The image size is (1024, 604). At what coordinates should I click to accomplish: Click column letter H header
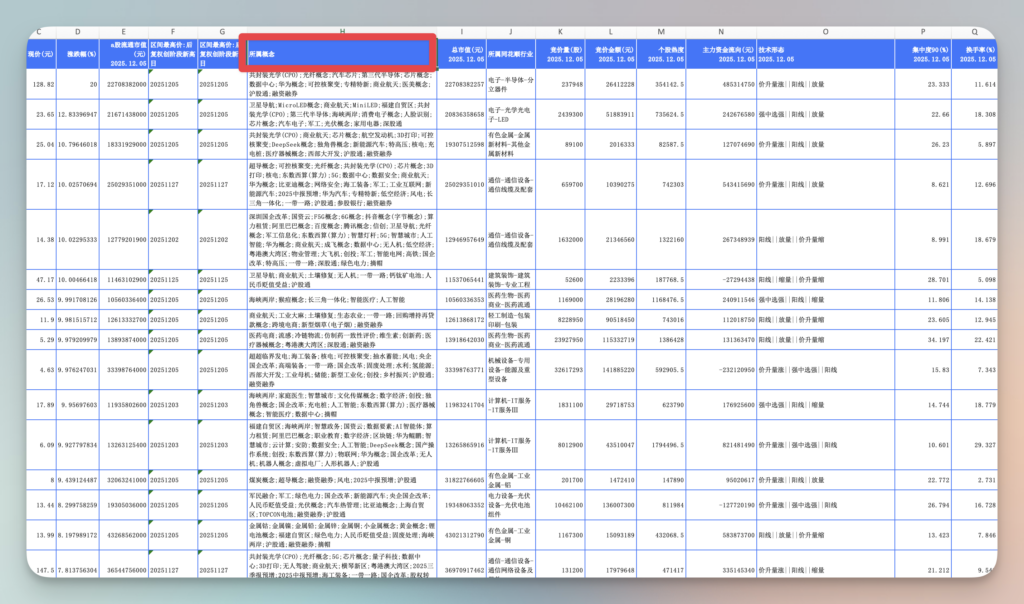click(342, 31)
